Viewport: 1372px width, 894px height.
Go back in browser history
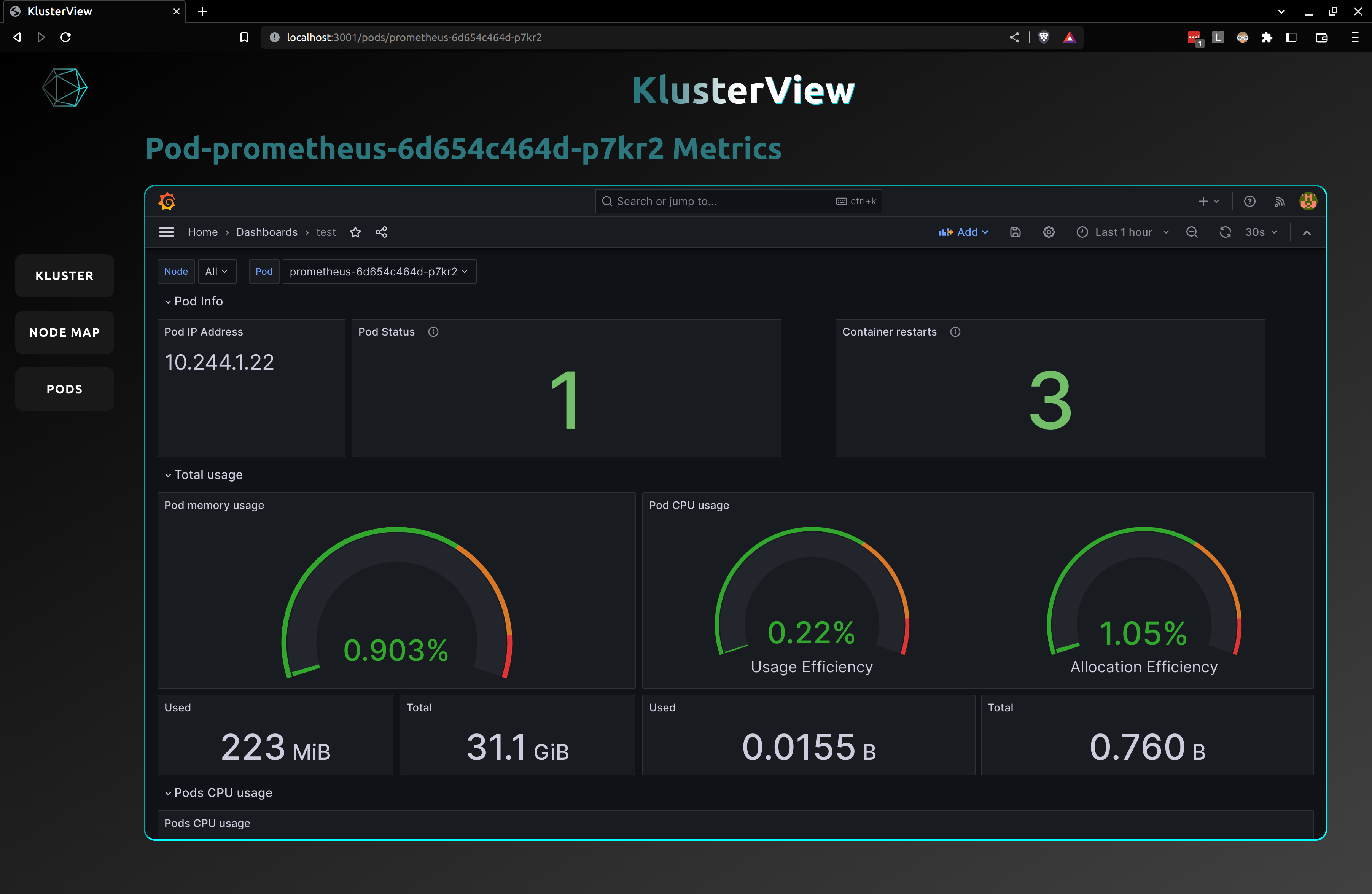17,37
